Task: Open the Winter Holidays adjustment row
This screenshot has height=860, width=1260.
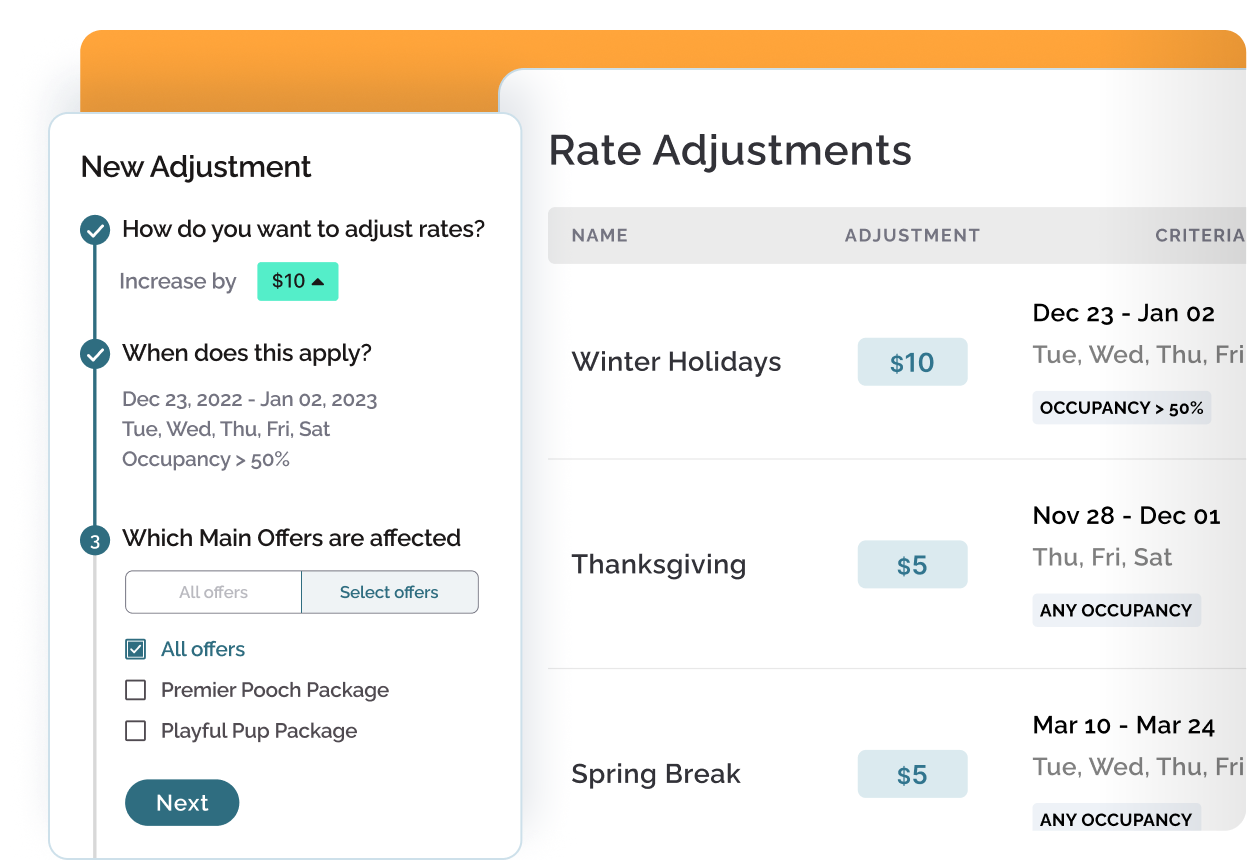Action: (897, 362)
